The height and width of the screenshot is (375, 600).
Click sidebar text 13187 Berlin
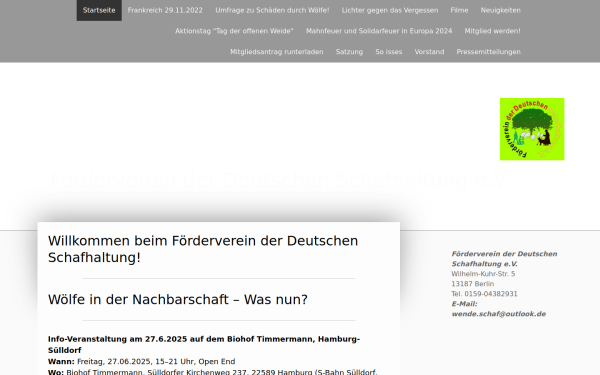tap(473, 284)
